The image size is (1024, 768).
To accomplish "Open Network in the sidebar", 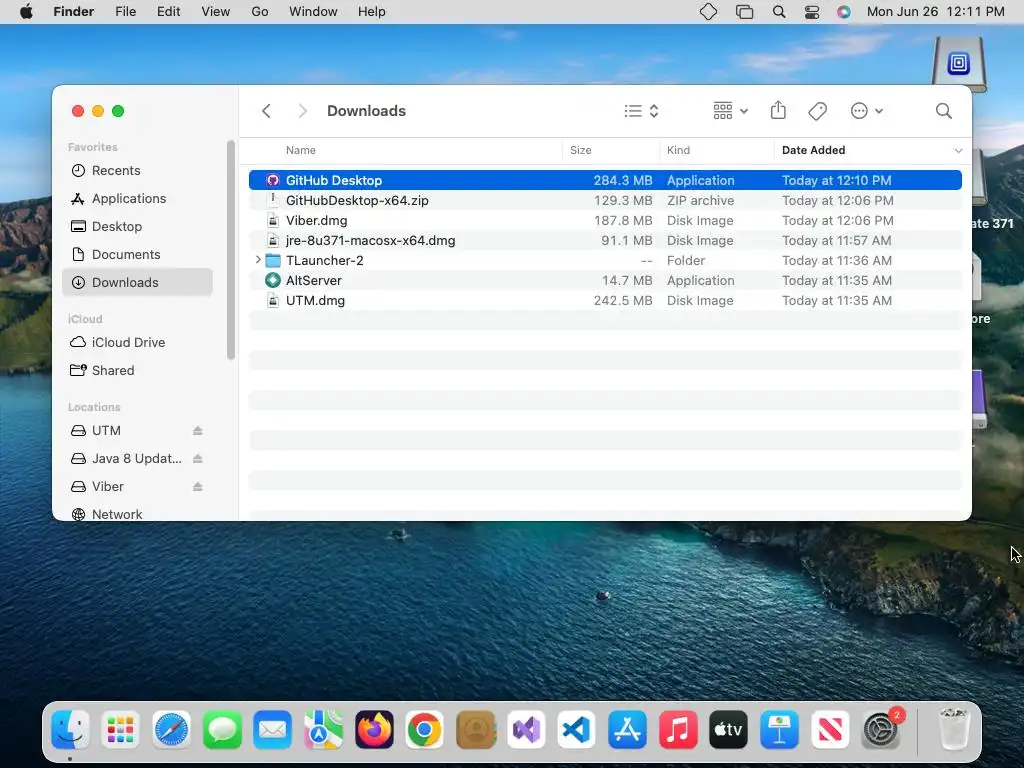I will pyautogui.click(x=137, y=514).
